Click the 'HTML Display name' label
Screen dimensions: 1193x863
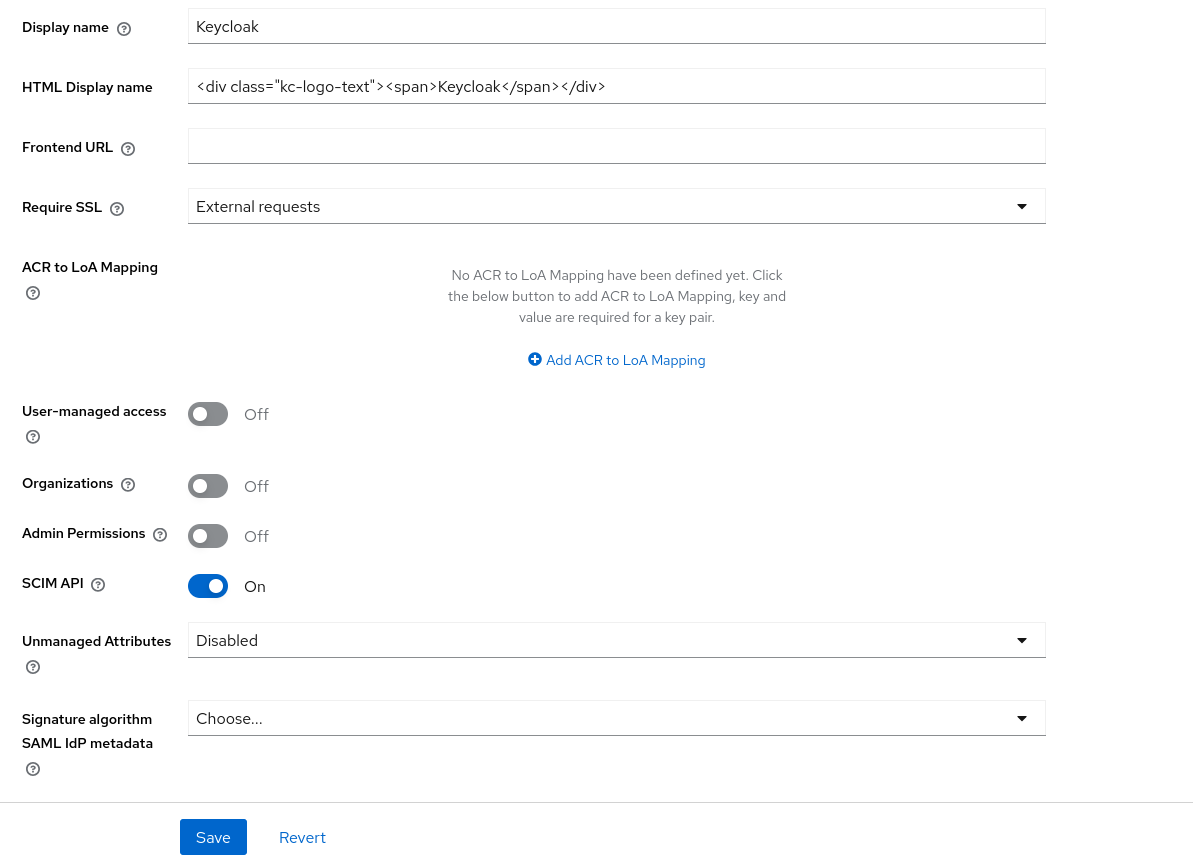tap(87, 88)
